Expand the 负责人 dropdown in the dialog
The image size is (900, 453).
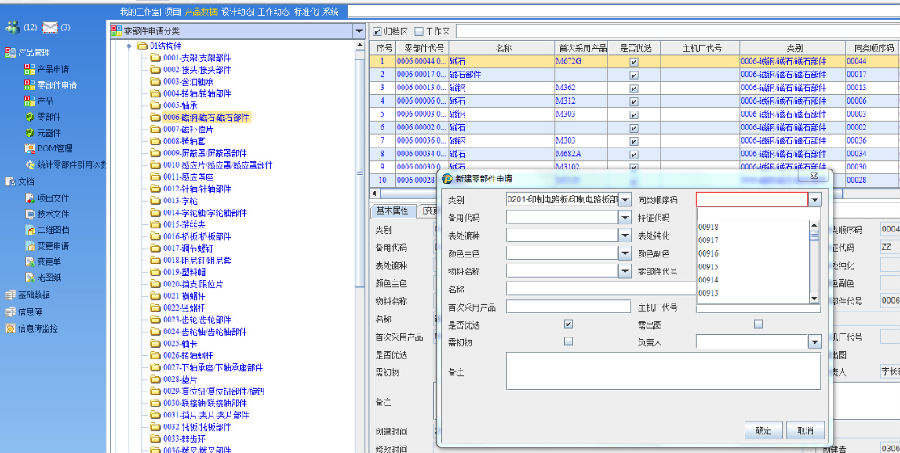pyautogui.click(x=814, y=342)
